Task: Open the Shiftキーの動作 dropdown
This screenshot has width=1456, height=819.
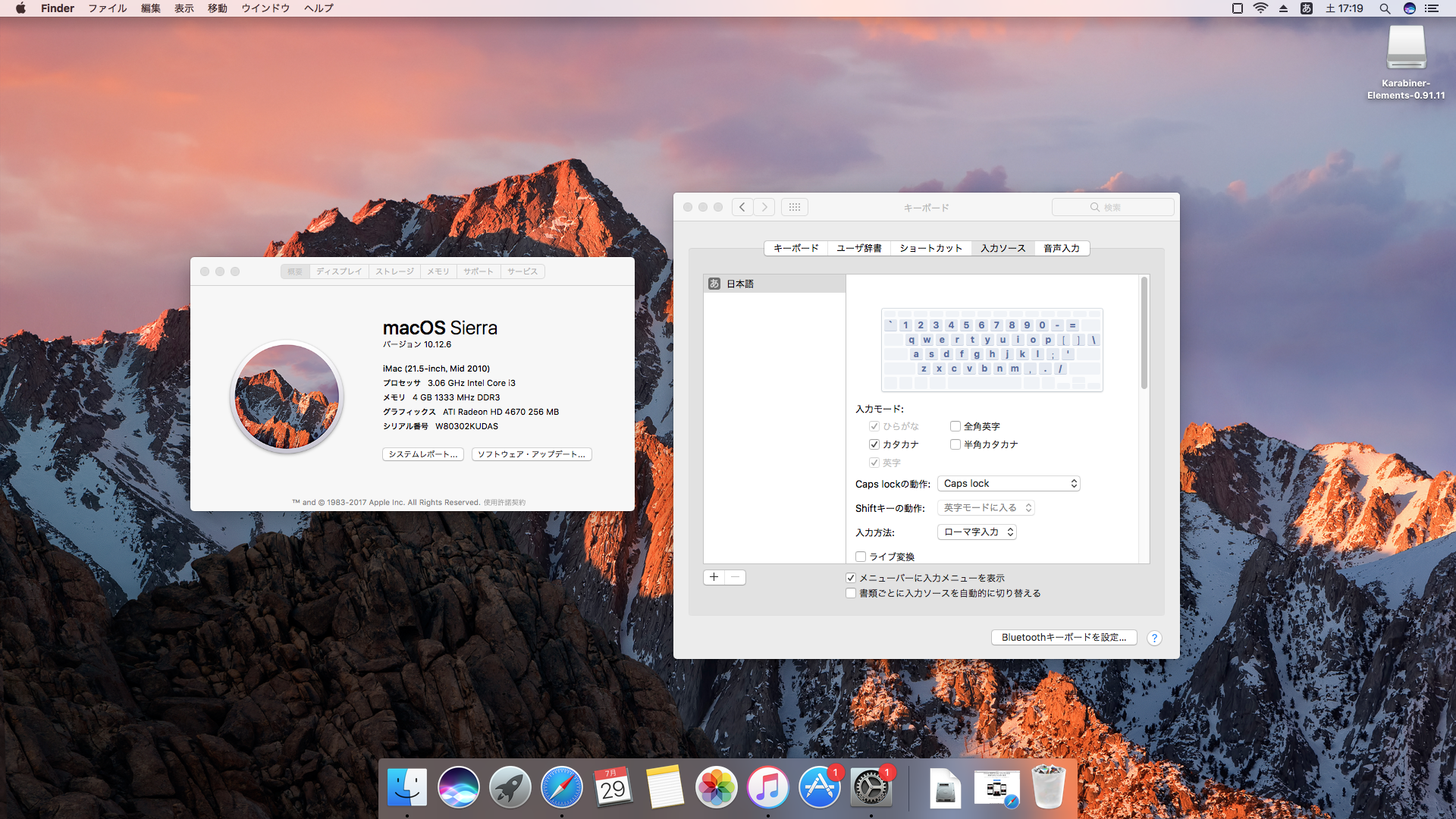Action: [x=986, y=508]
